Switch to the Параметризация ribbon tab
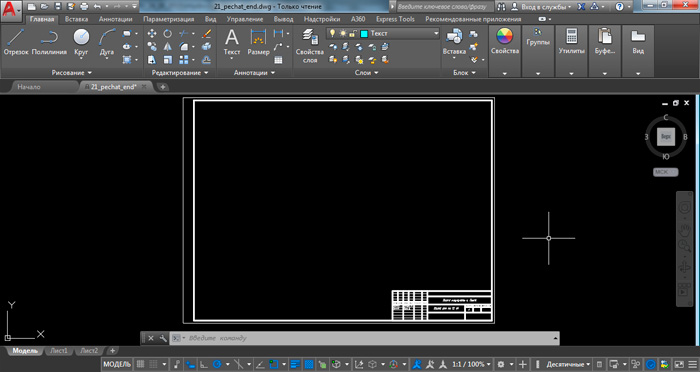The height and width of the screenshot is (372, 700). coord(169,19)
